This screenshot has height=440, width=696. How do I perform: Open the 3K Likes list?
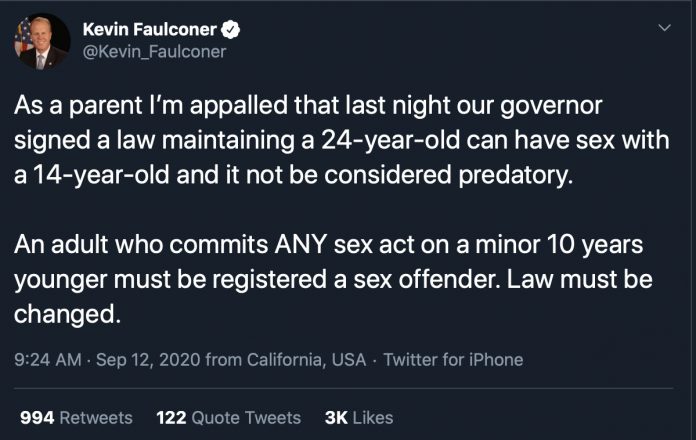(x=359, y=418)
